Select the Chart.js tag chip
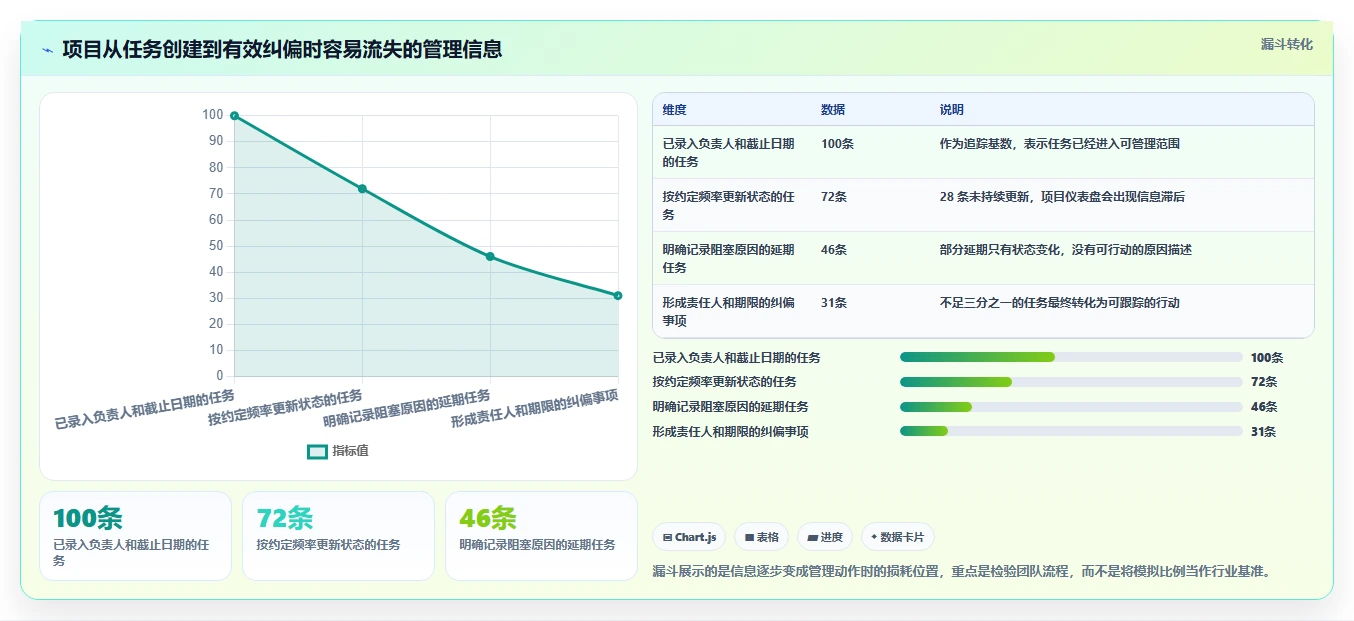1354x621 pixels. click(x=689, y=537)
